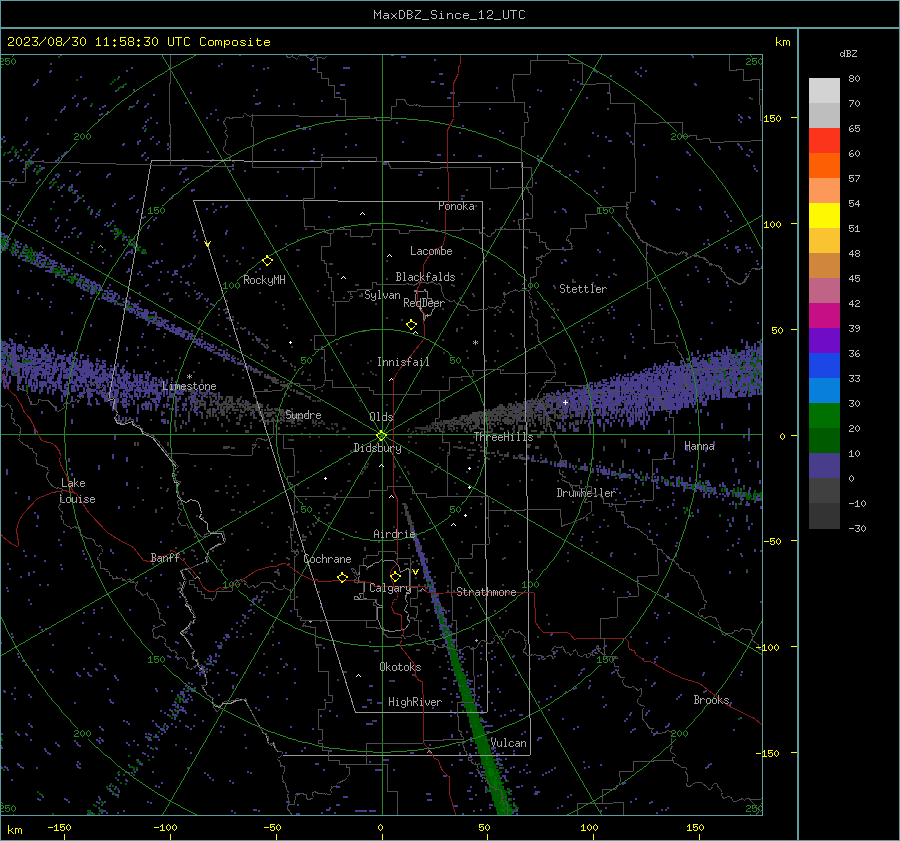This screenshot has height=841, width=900.
Task: Click the legend value 42
Action: 855,304
